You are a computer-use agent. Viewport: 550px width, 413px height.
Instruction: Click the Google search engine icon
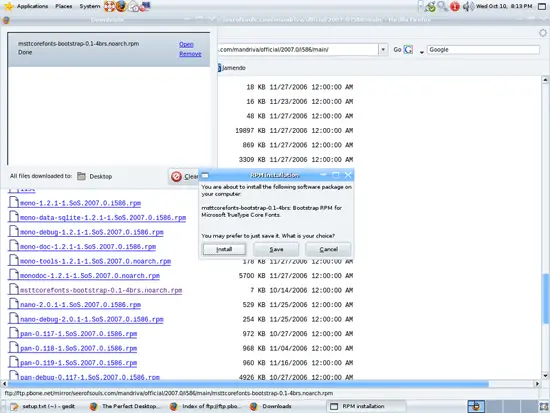[x=408, y=49]
